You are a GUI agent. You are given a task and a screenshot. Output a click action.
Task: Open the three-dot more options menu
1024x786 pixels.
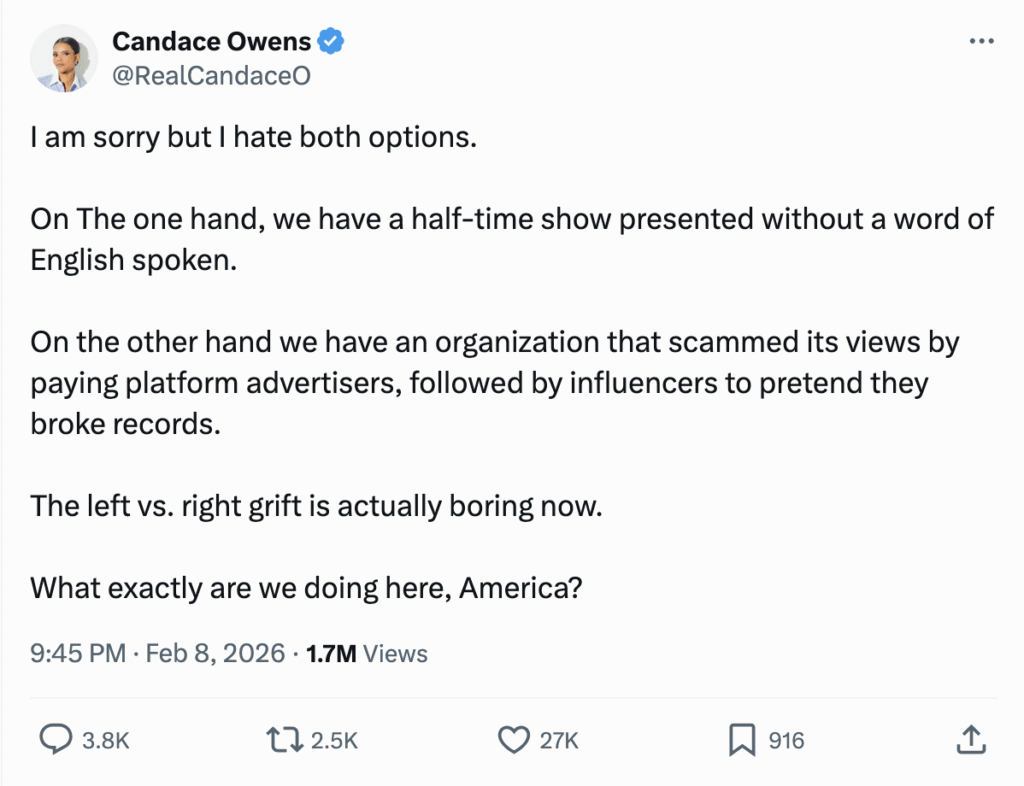pyautogui.click(x=982, y=42)
